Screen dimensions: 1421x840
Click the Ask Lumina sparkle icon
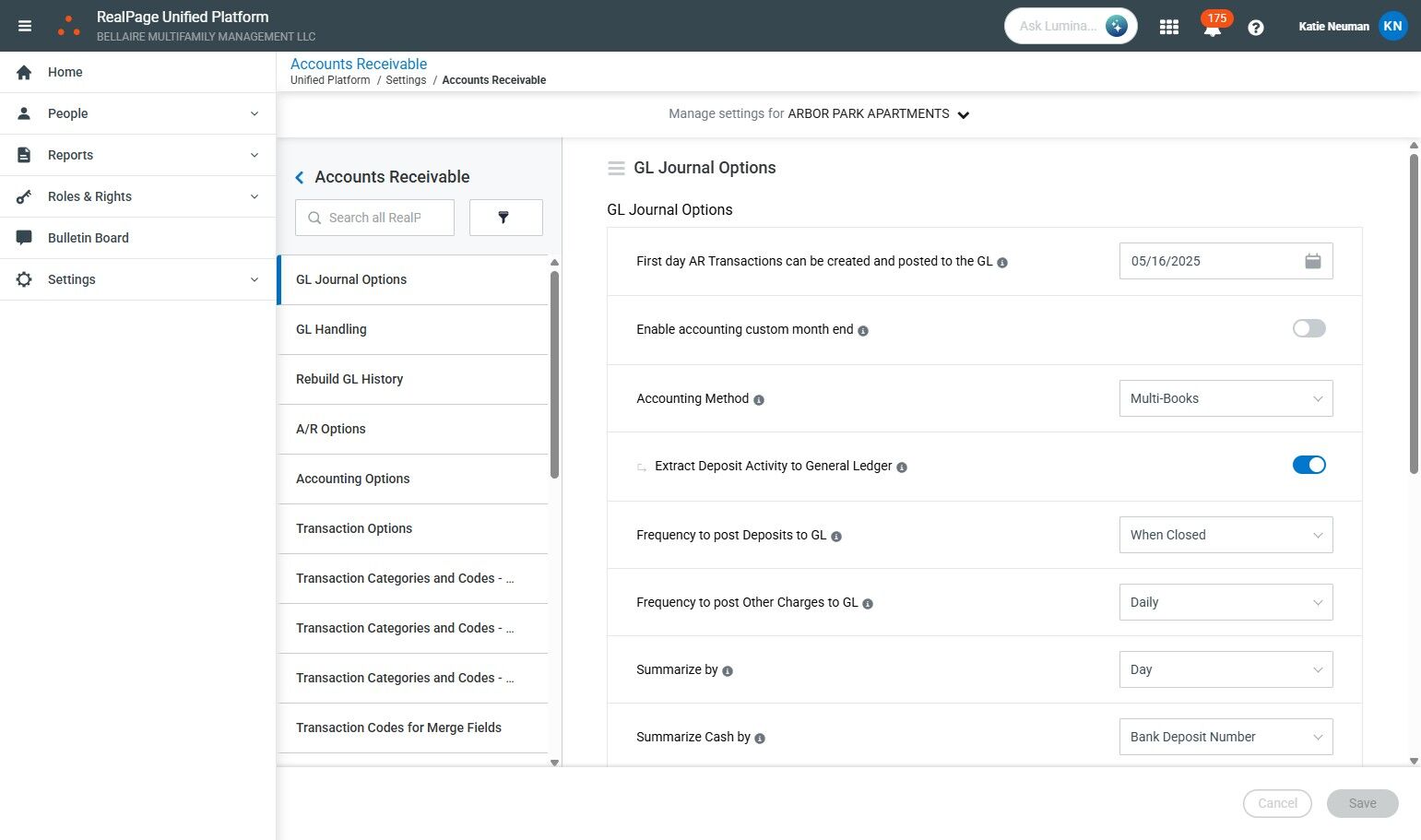(x=1117, y=26)
